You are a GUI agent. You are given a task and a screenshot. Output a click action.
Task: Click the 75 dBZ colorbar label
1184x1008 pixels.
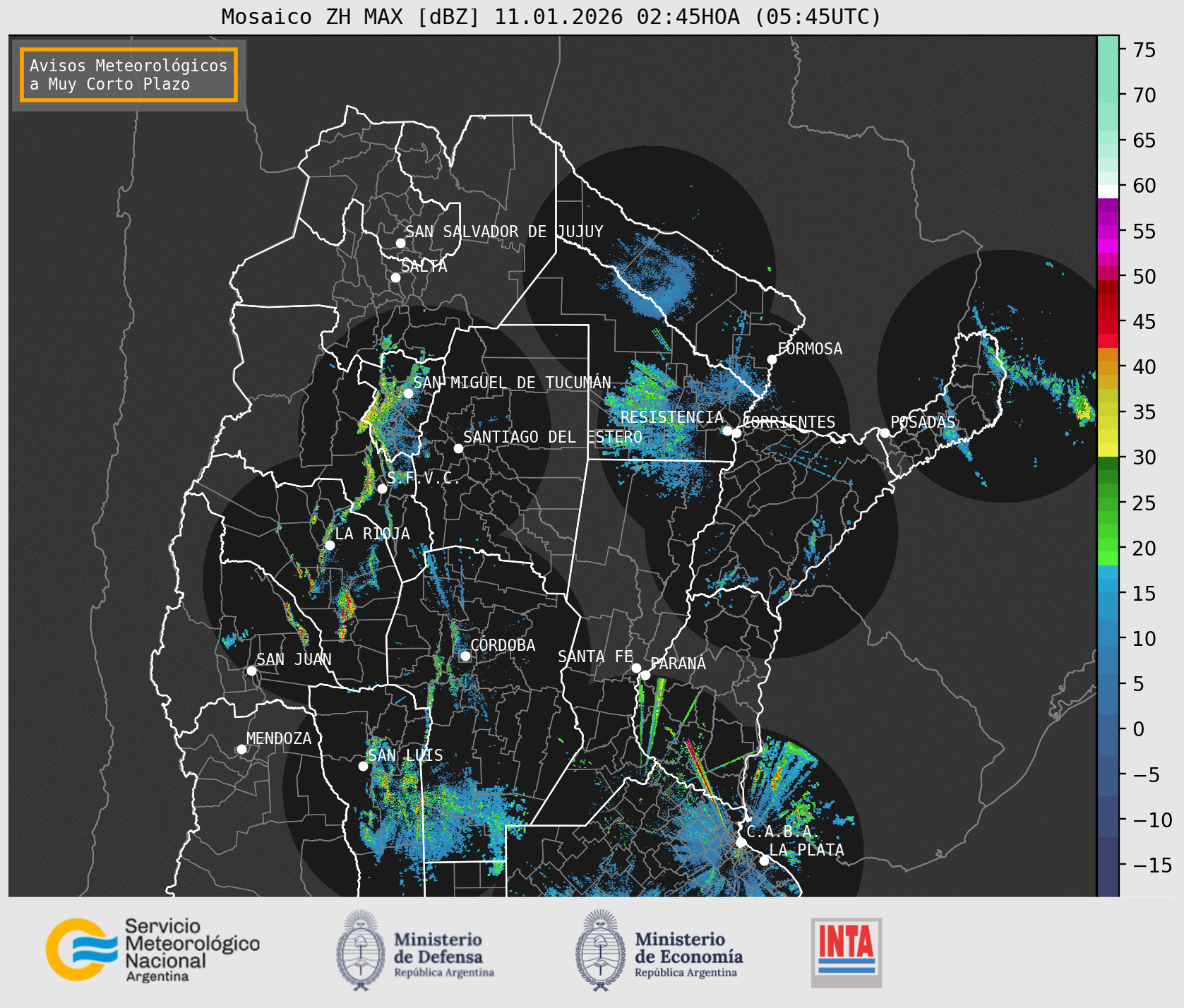pos(1144,50)
